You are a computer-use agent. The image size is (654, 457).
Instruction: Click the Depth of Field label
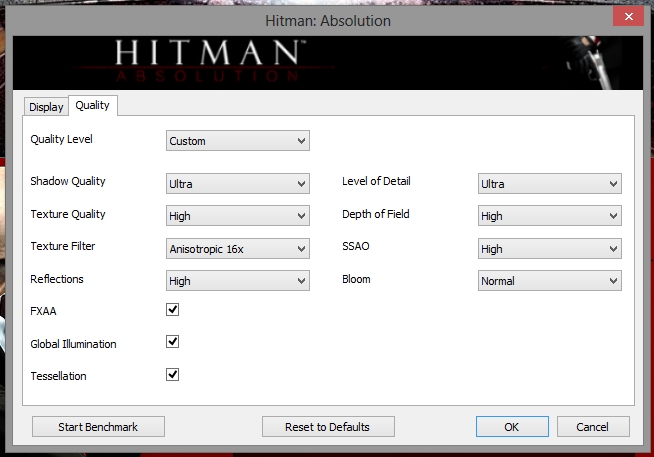click(376, 214)
